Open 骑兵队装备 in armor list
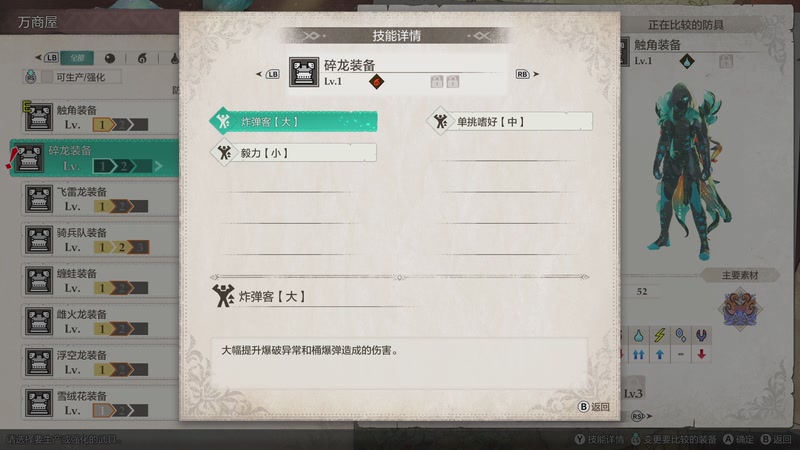Image resolution: width=800 pixels, height=450 pixels. 100,239
